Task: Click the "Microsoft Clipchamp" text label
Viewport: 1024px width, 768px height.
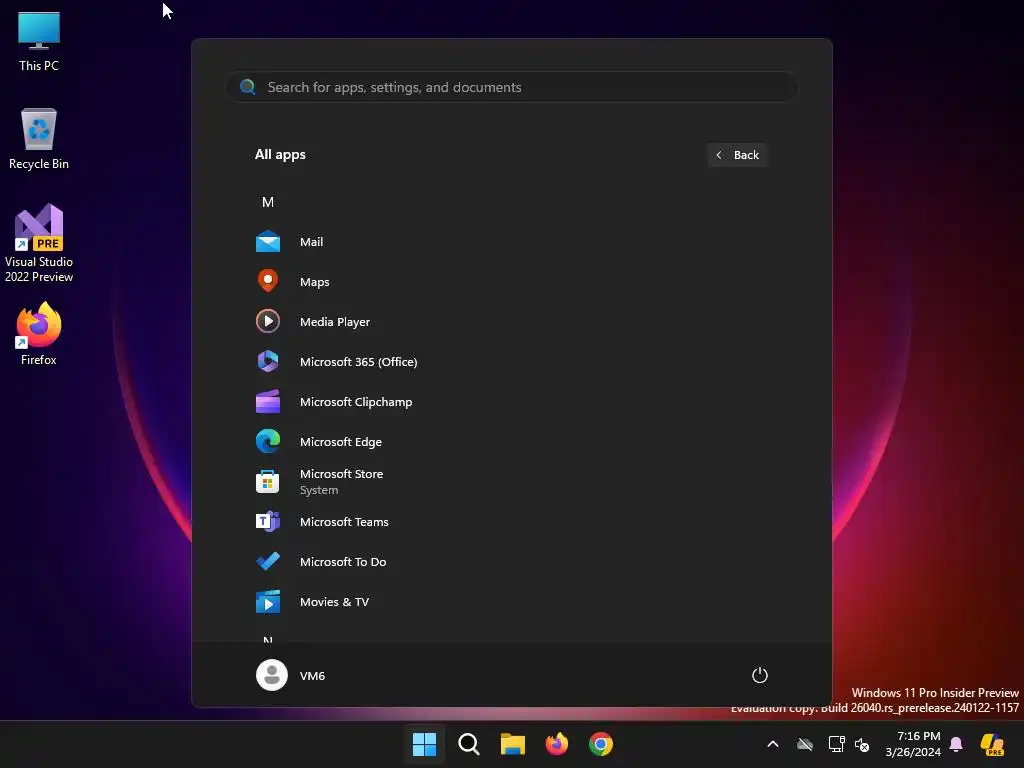Action: (356, 402)
